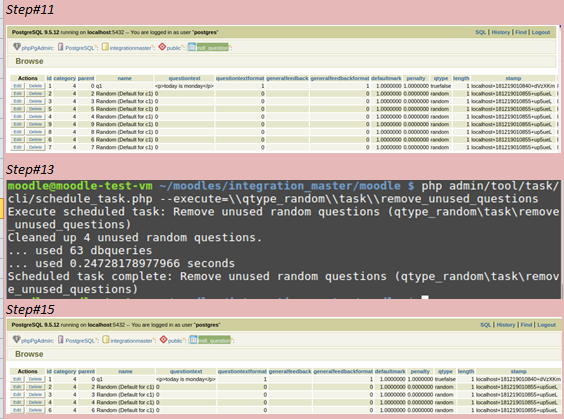Delete the row with id 2 in the upper table
This screenshot has width=564, height=419.
[35, 94]
